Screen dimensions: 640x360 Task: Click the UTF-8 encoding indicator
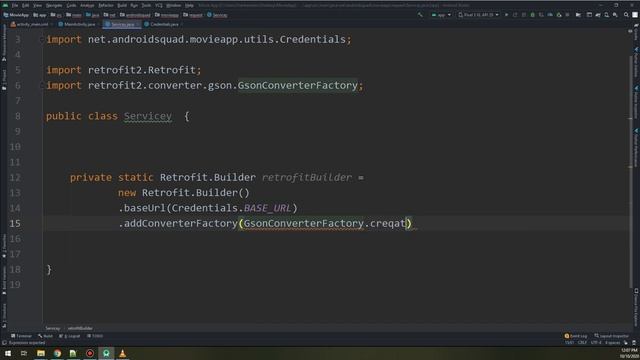click(596, 343)
